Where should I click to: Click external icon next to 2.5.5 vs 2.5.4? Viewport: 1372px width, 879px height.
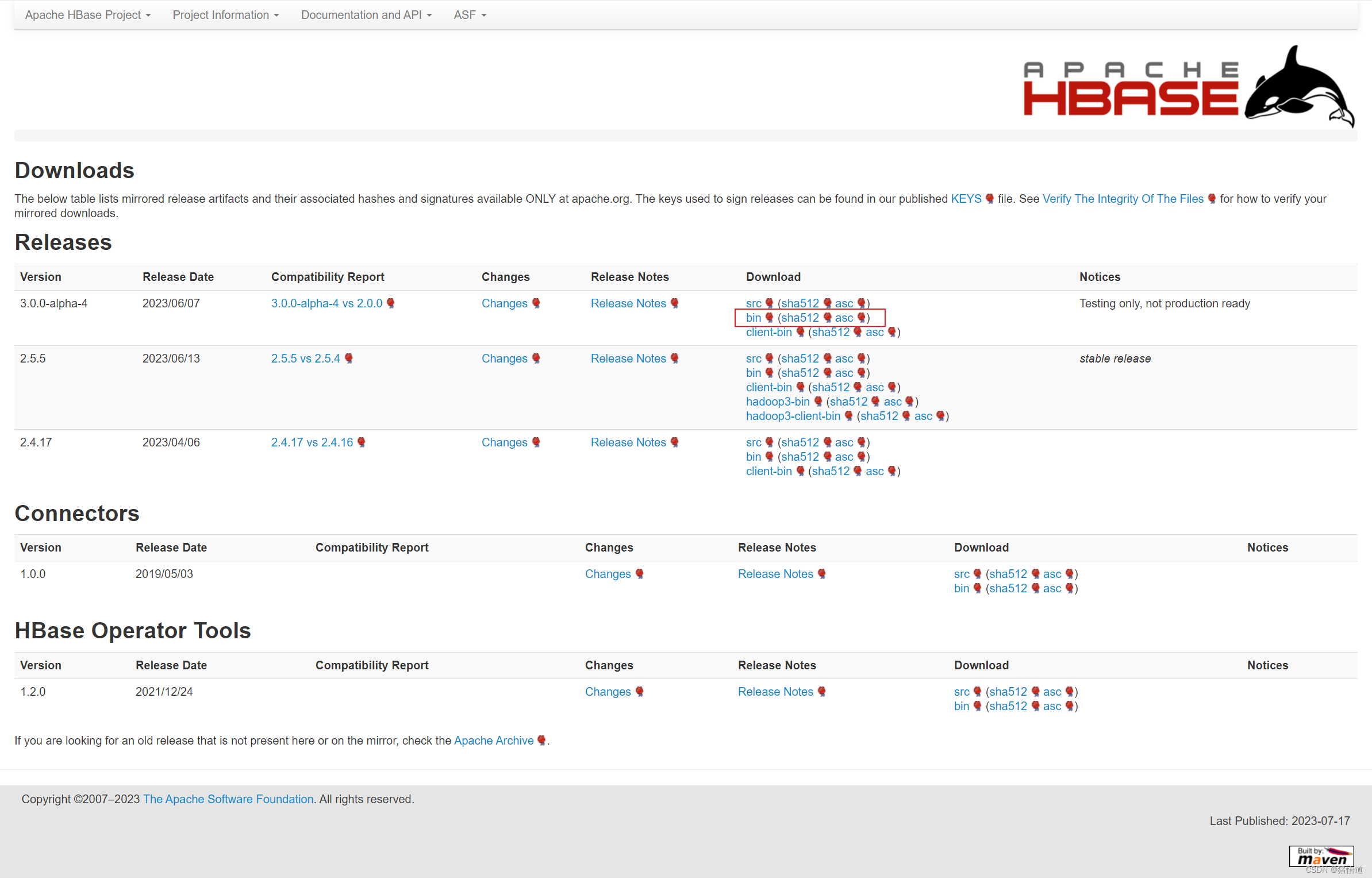pyautogui.click(x=349, y=358)
